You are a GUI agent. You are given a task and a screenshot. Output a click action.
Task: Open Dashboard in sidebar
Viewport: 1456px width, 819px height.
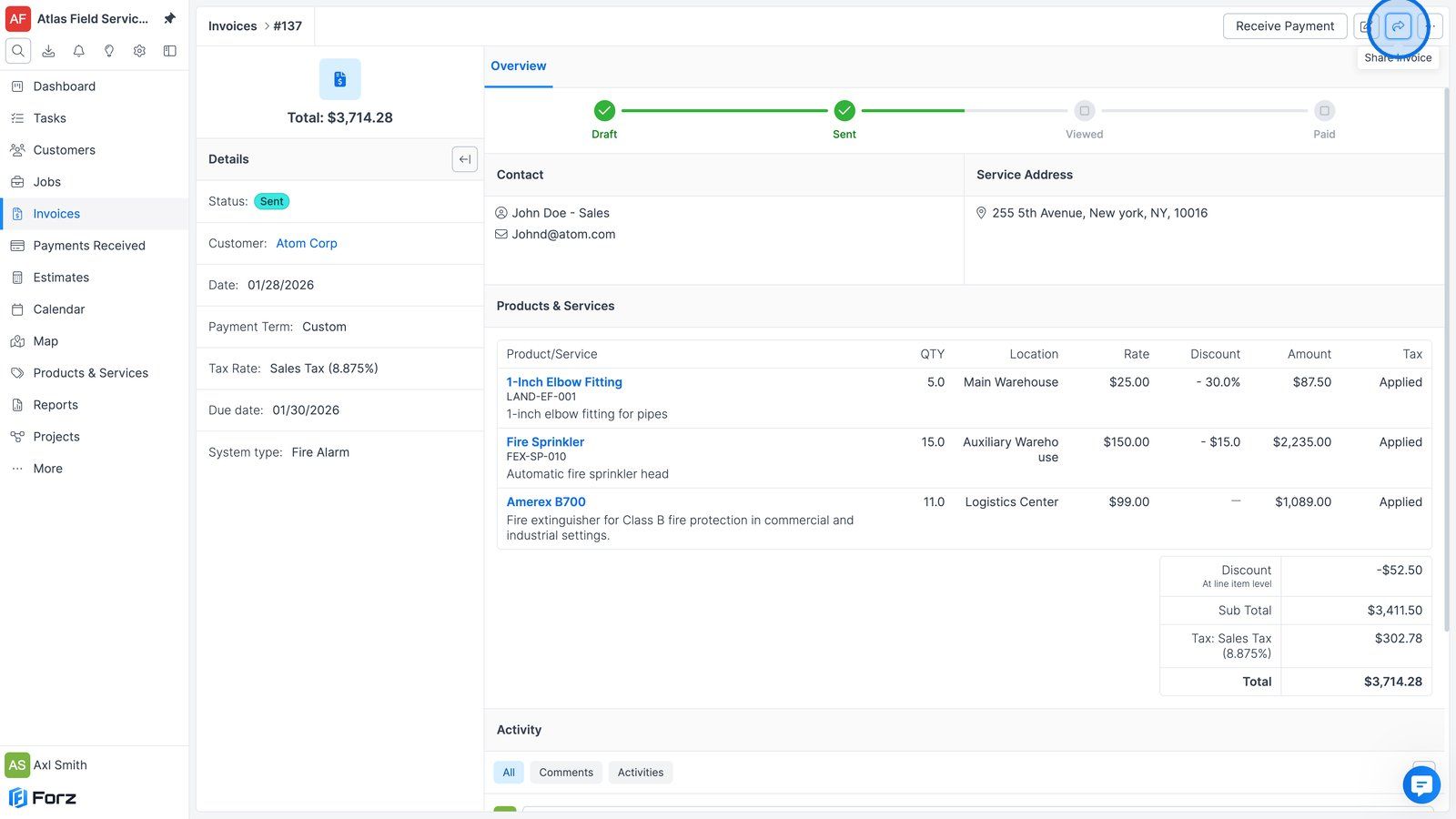click(95, 86)
